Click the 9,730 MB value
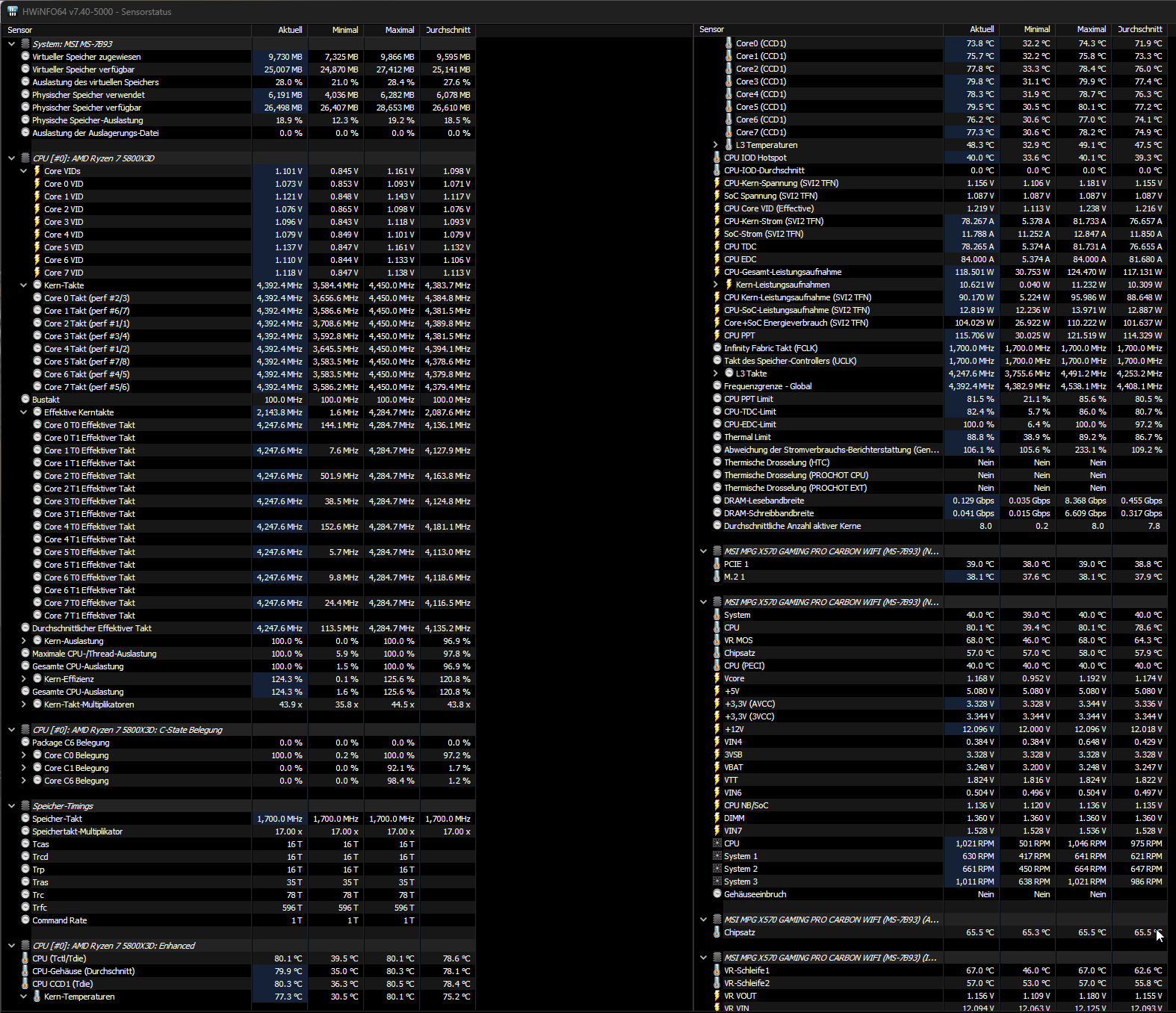The image size is (1176, 1013). point(285,57)
